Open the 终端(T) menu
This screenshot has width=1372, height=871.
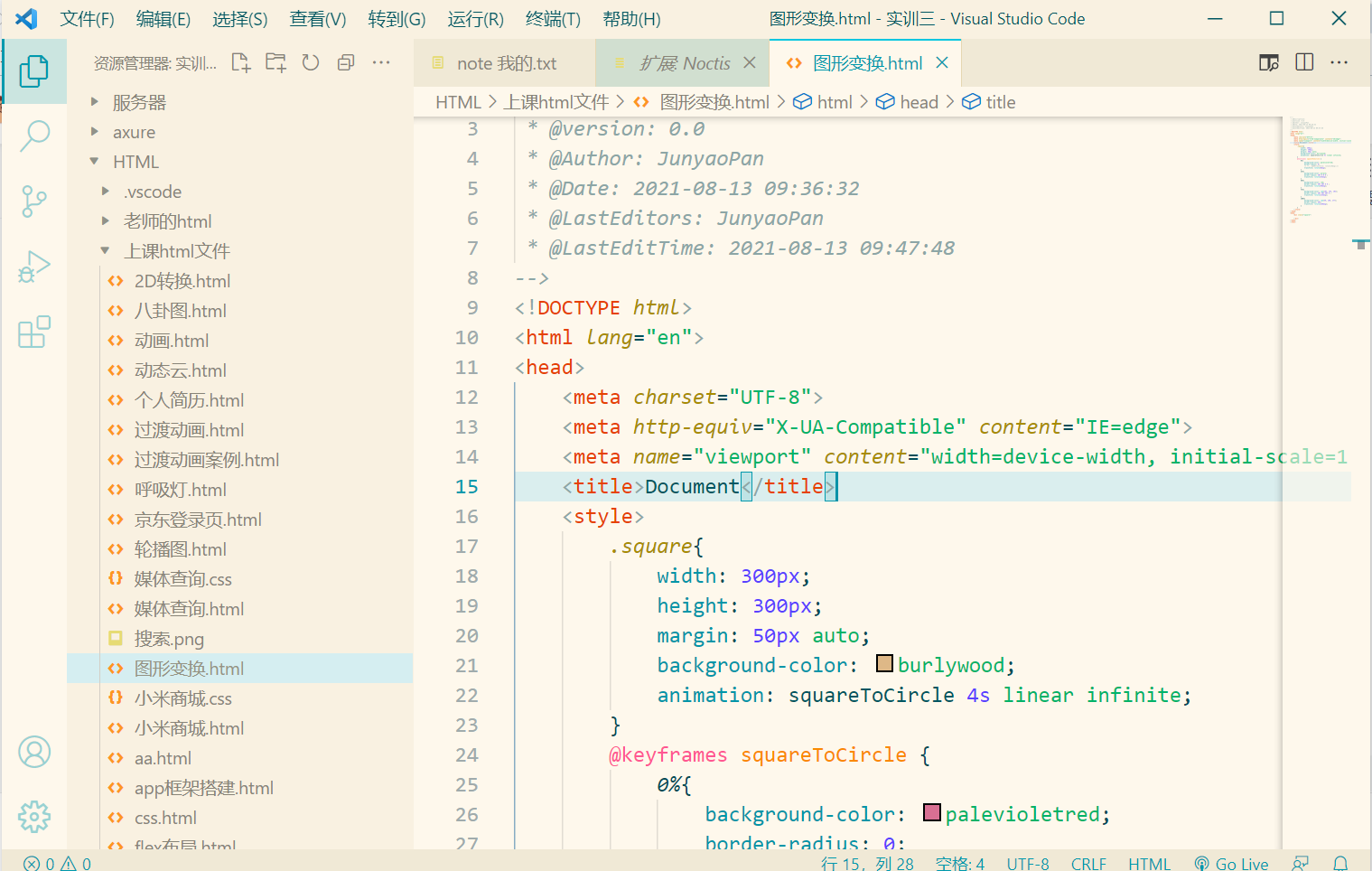pos(553,19)
